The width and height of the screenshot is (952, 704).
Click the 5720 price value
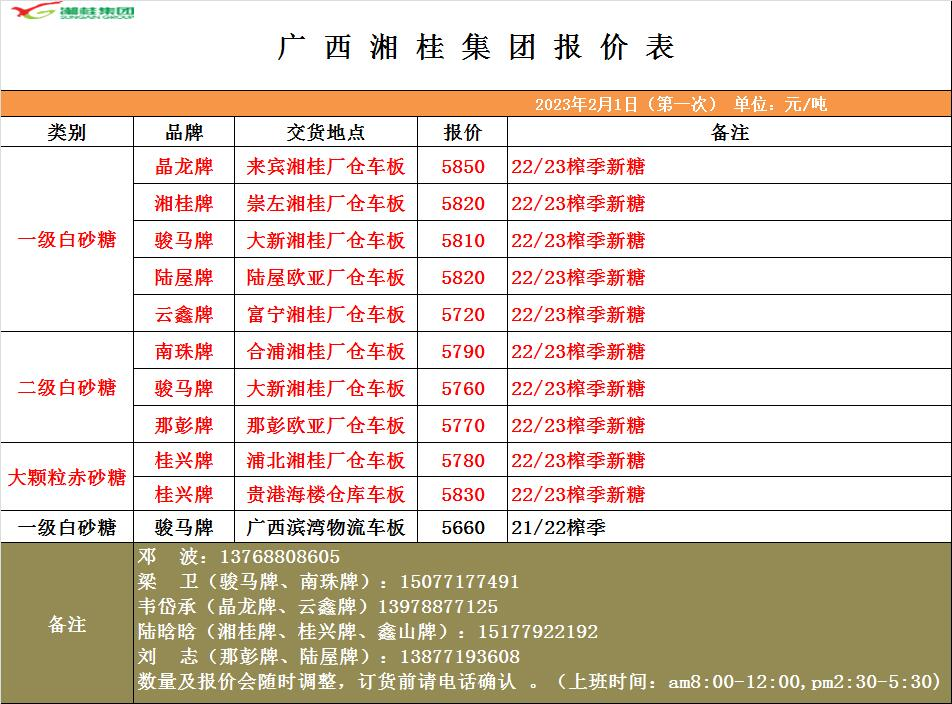click(x=462, y=315)
